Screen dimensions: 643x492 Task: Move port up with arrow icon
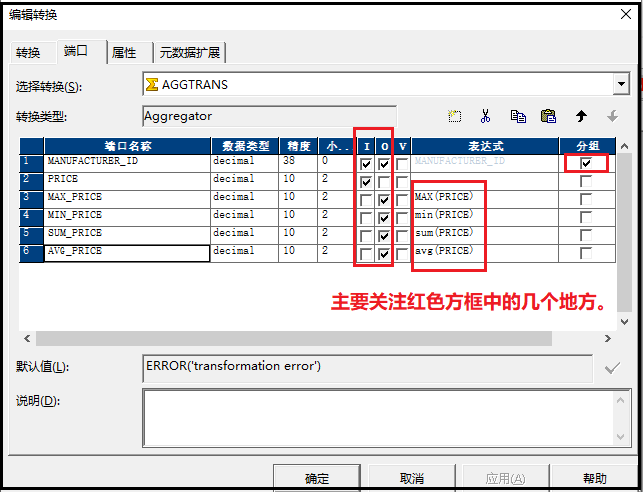pyautogui.click(x=581, y=116)
